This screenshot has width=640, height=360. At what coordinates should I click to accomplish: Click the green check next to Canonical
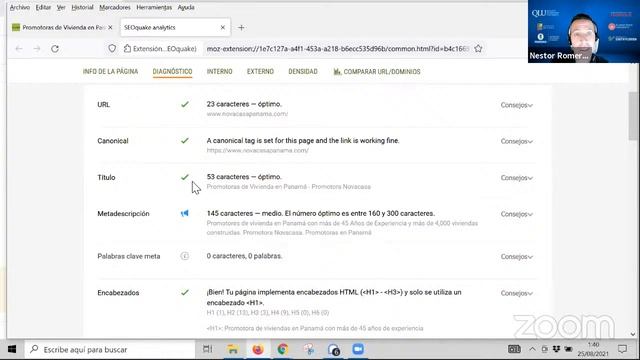[184, 141]
